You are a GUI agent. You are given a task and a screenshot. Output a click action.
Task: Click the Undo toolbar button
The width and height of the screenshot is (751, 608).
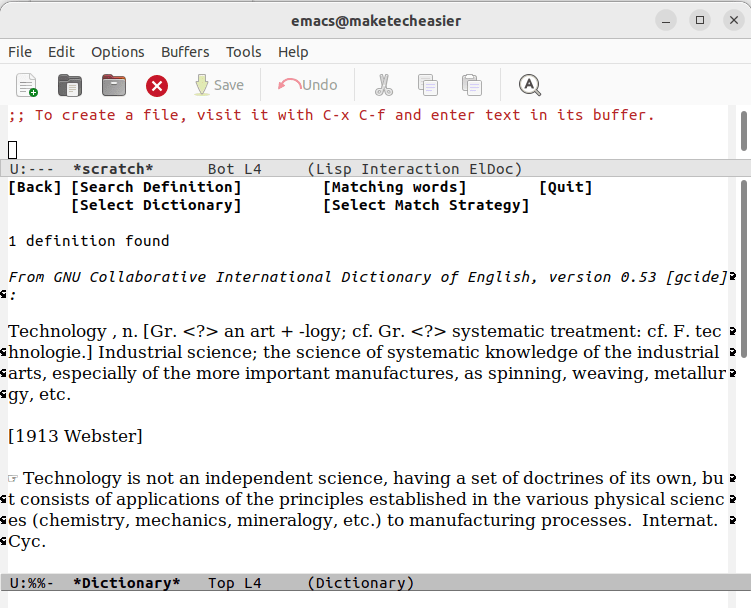(x=307, y=85)
